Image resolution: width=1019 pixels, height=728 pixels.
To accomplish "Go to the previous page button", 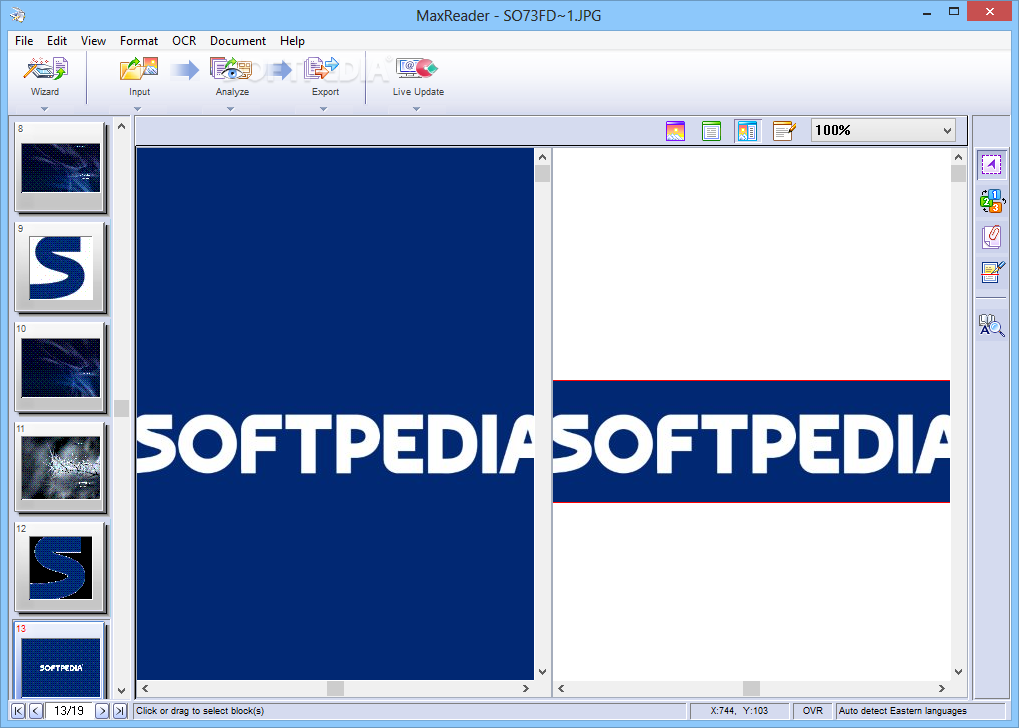I will pyautogui.click(x=36, y=711).
